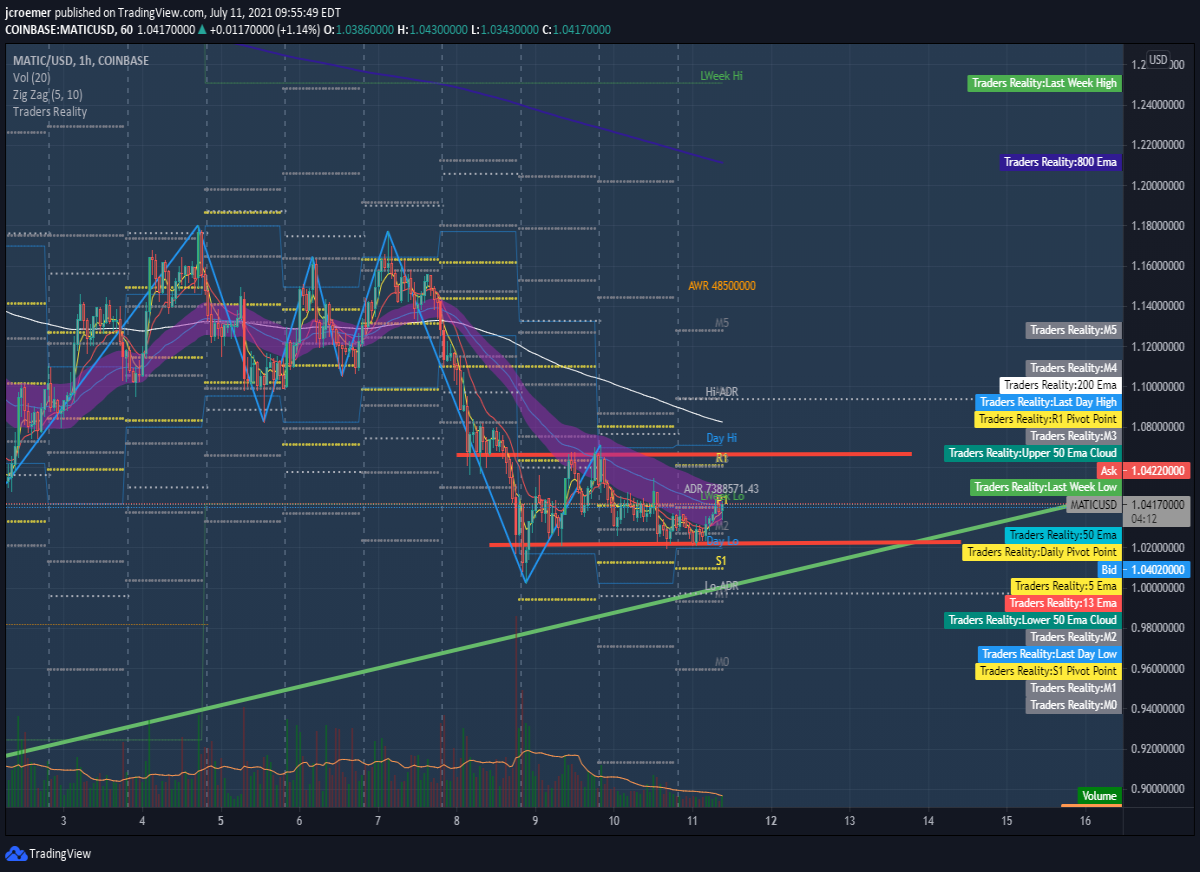The width and height of the screenshot is (1200, 872).
Task: Click the Traders Reality:5 Ema label
Action: coord(1067,586)
